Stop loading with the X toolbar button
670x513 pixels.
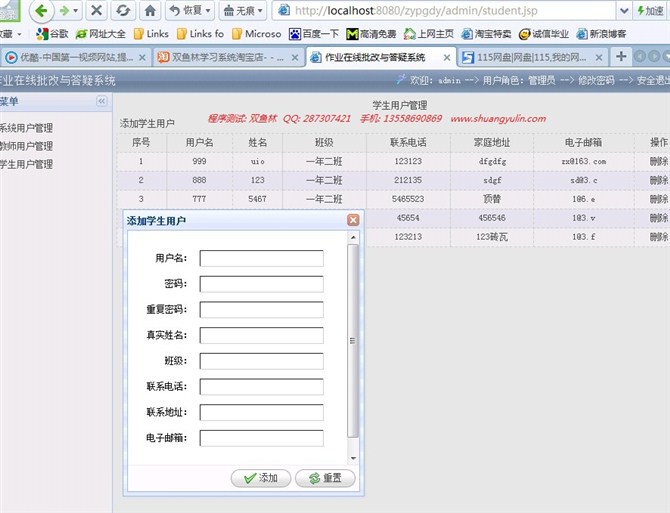[x=97, y=10]
